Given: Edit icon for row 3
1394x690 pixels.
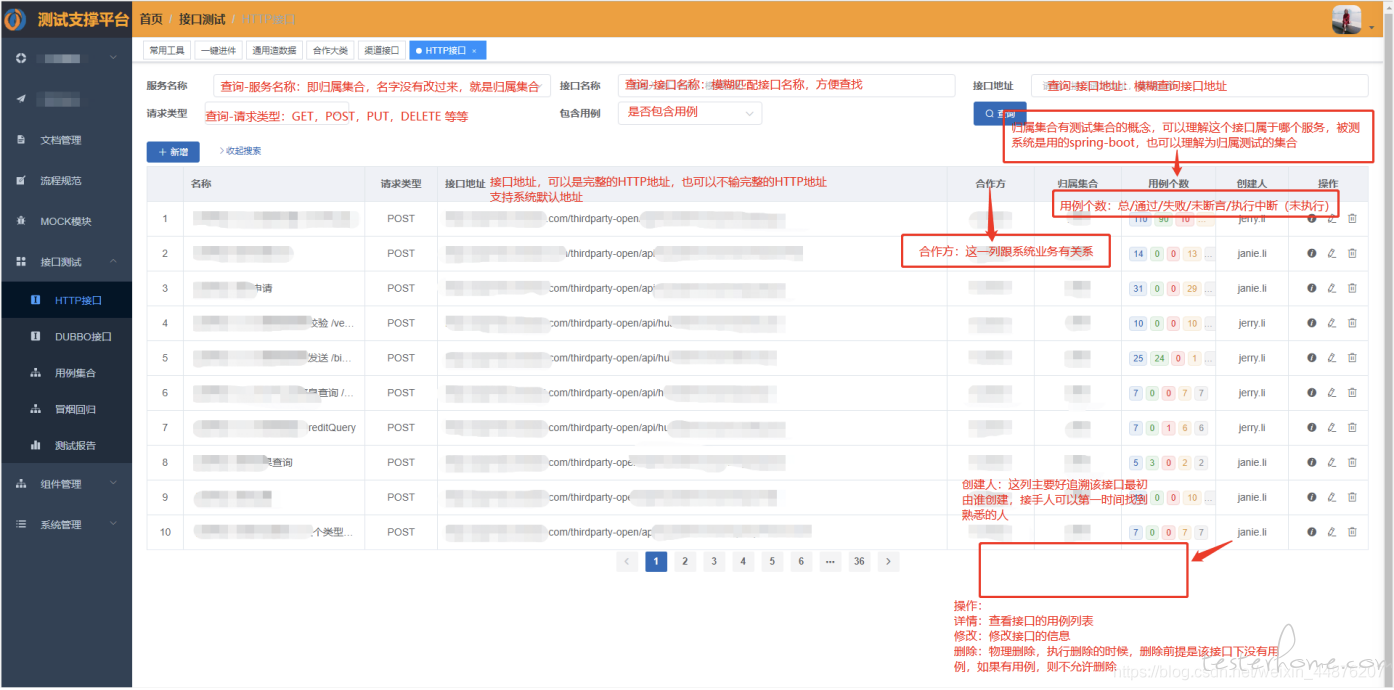Looking at the screenshot, I should [1331, 288].
